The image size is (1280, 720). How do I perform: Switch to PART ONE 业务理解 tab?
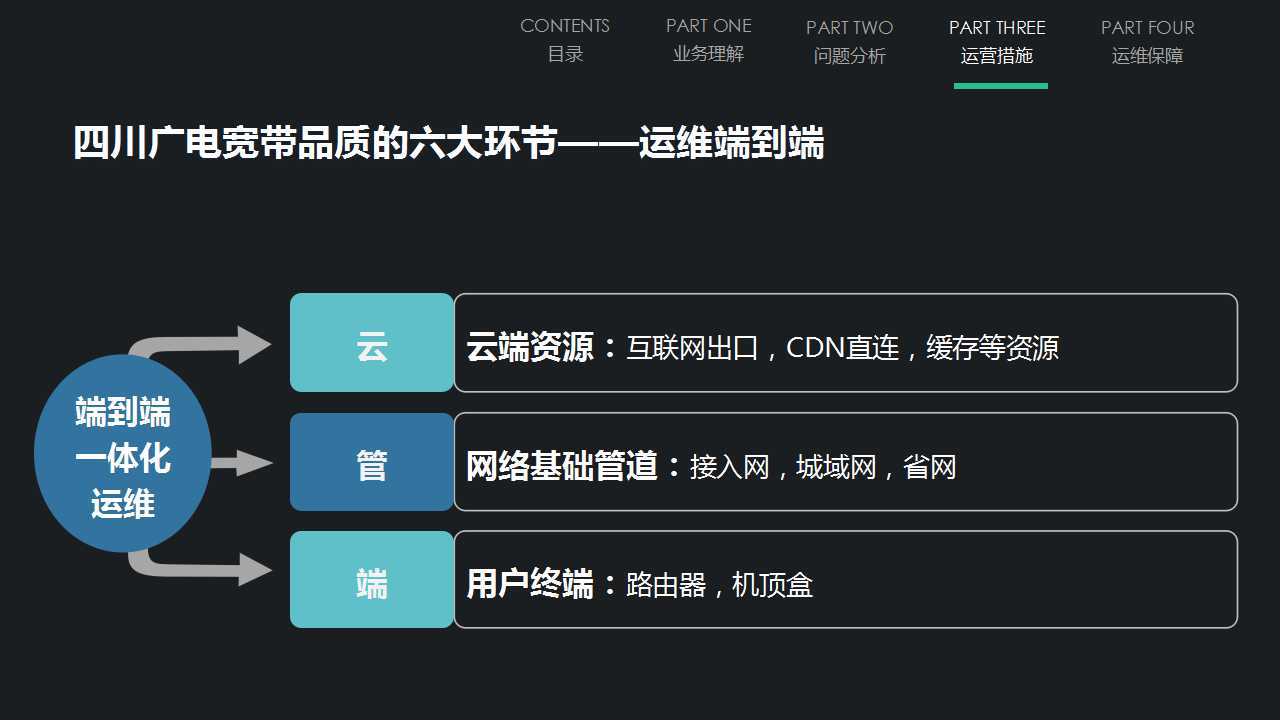(709, 40)
